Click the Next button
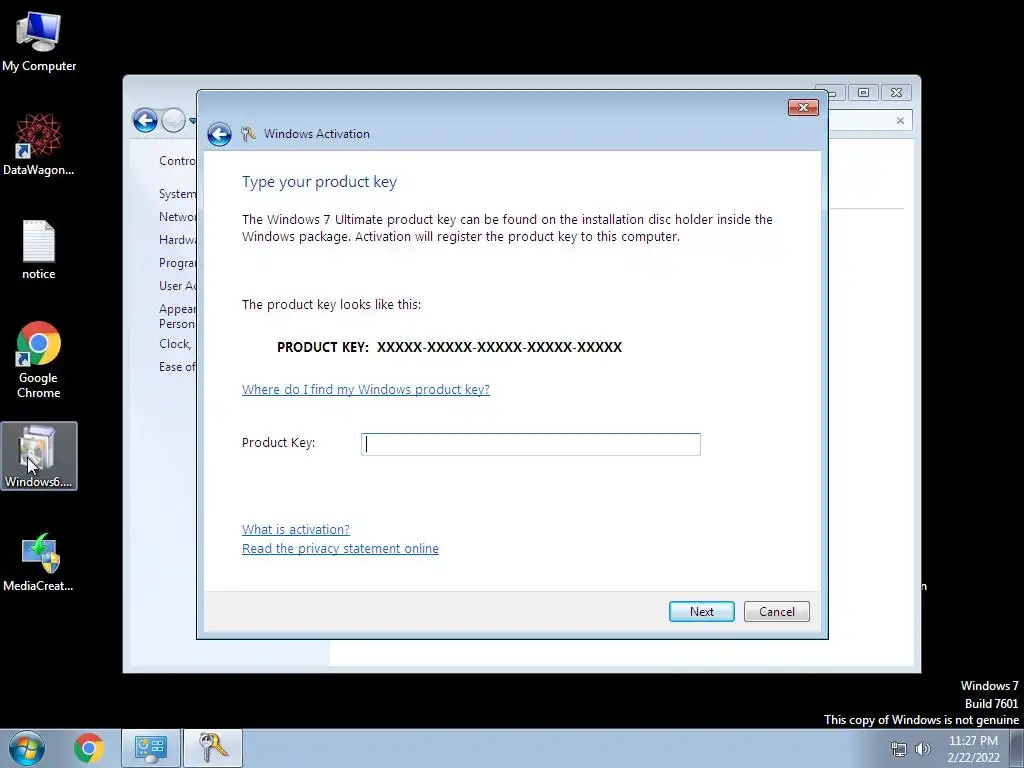The image size is (1024, 768). pos(701,611)
